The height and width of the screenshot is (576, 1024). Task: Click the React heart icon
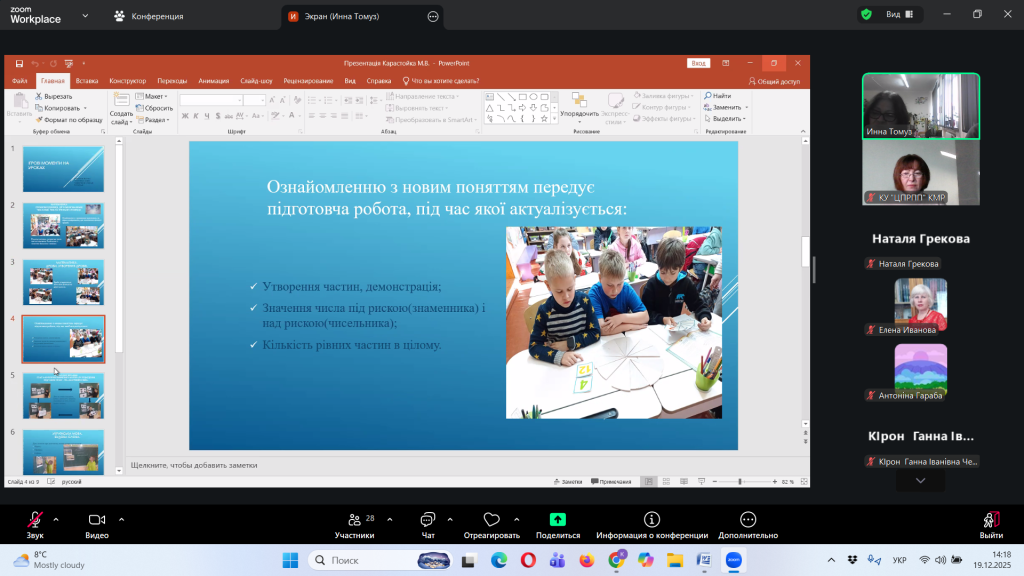(x=491, y=520)
